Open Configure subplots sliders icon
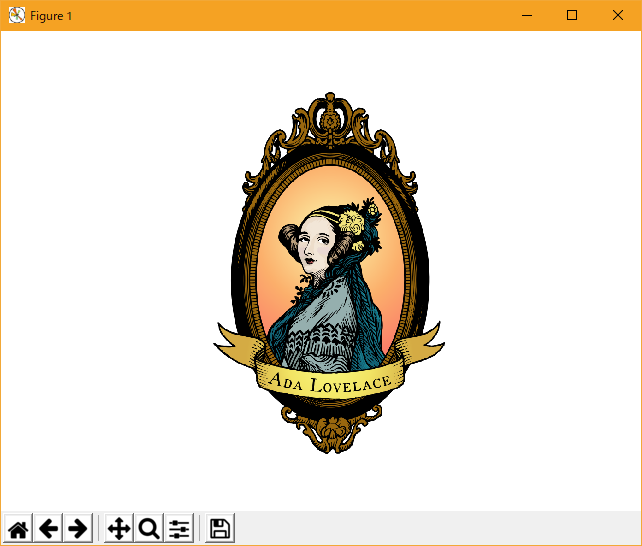This screenshot has width=642, height=546. [x=179, y=529]
